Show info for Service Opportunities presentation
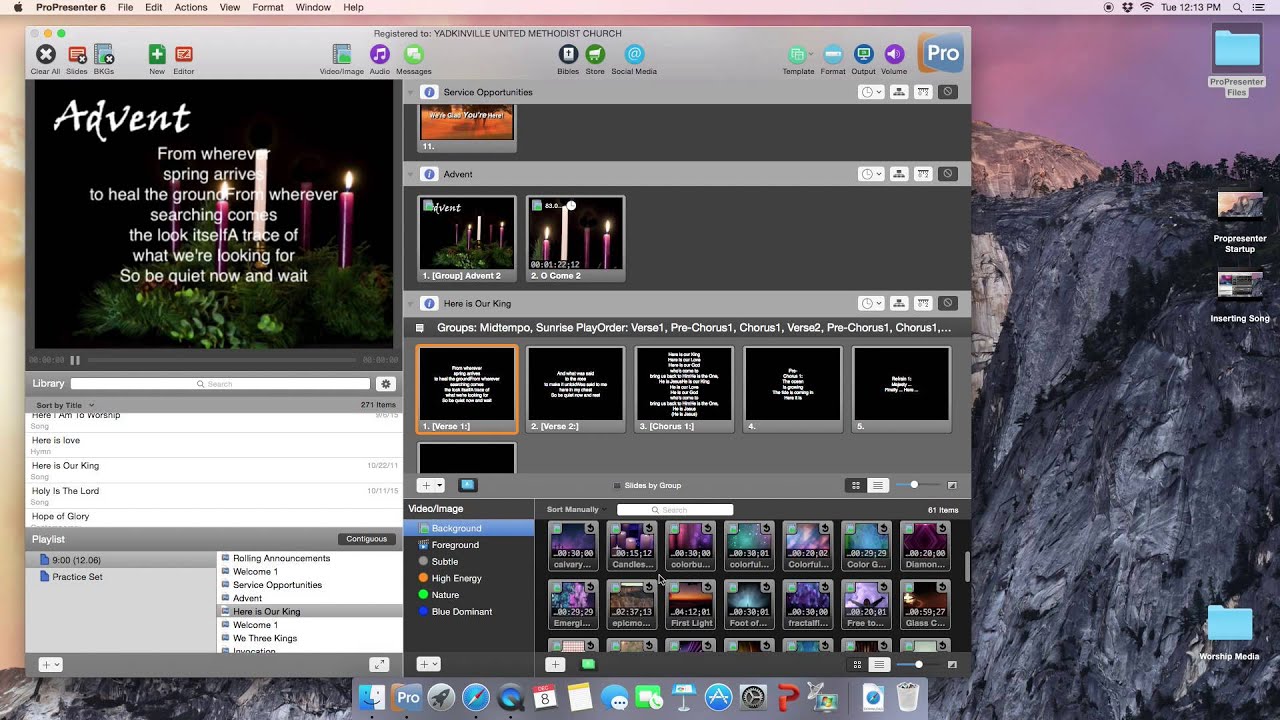Screen dimensions: 1280x720 click(x=429, y=92)
